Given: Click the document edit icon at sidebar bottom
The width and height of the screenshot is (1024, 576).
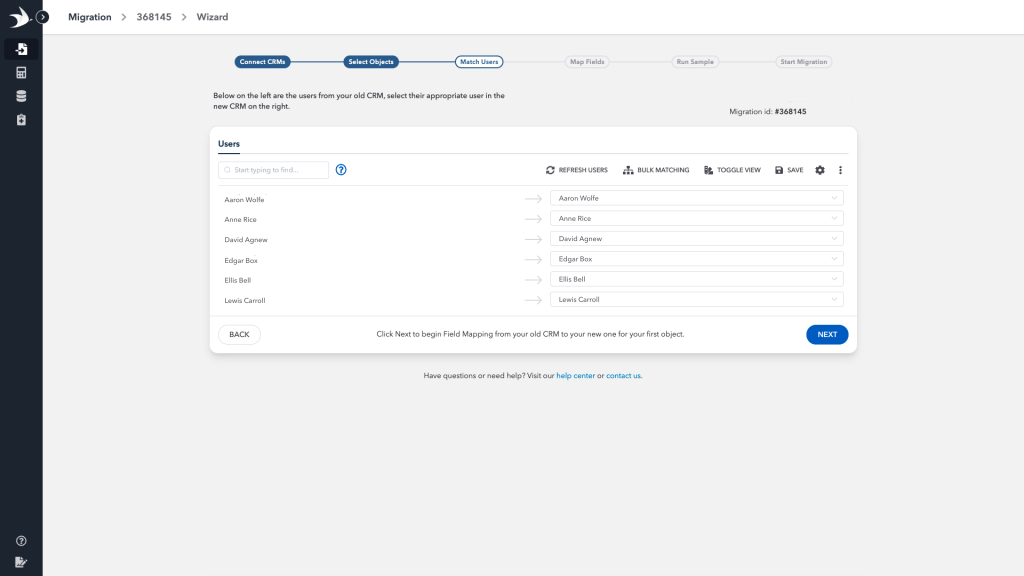Looking at the screenshot, I should pyautogui.click(x=21, y=562).
